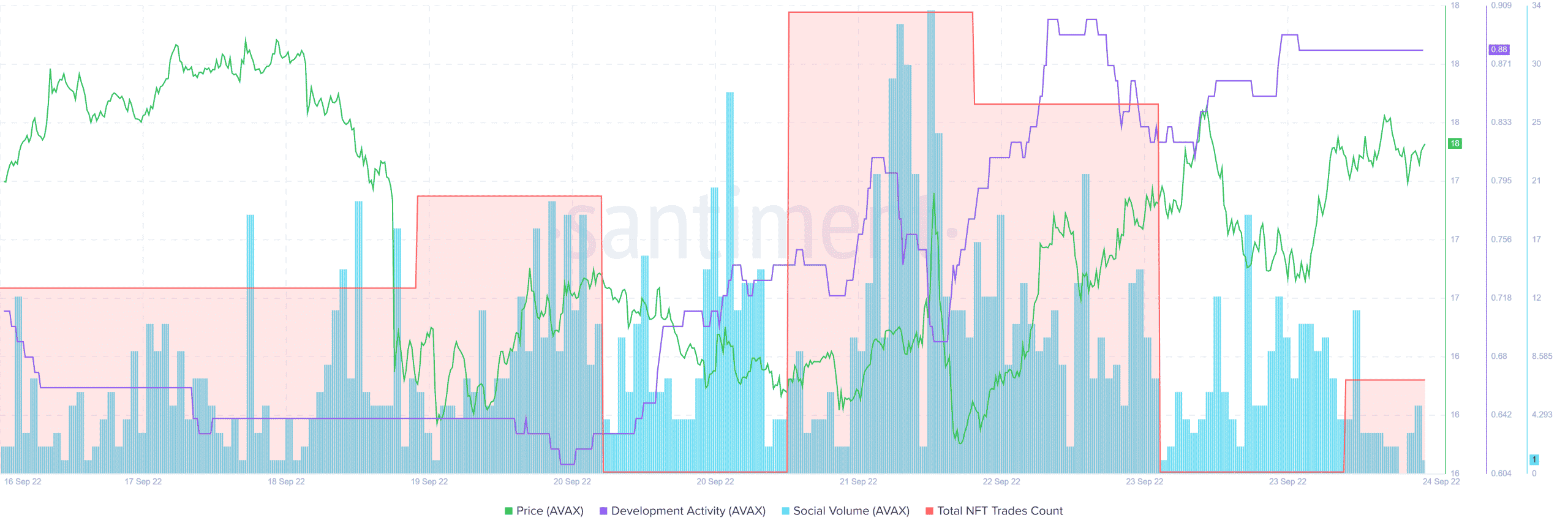Click the 12 tick on the rightmost axis
The width and height of the screenshot is (1568, 531).
point(1536,298)
